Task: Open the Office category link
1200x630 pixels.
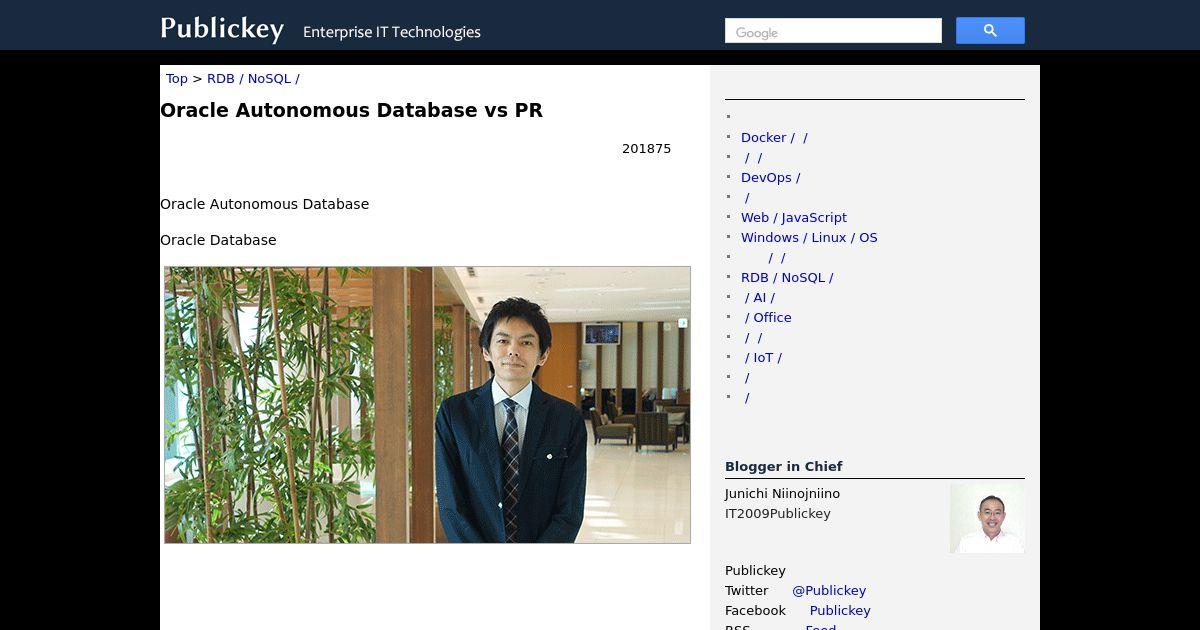Action: click(768, 318)
